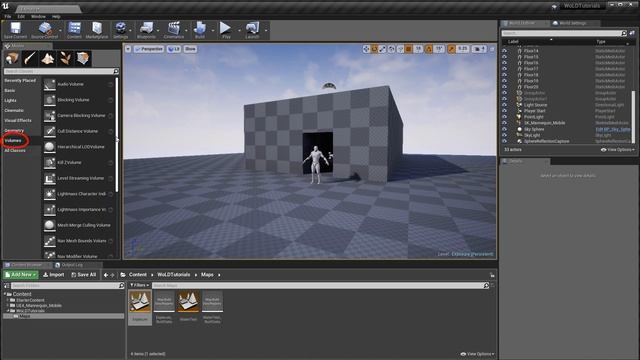This screenshot has height=360, width=640.
Task: Select the Landscape mode icon
Action: [48, 58]
